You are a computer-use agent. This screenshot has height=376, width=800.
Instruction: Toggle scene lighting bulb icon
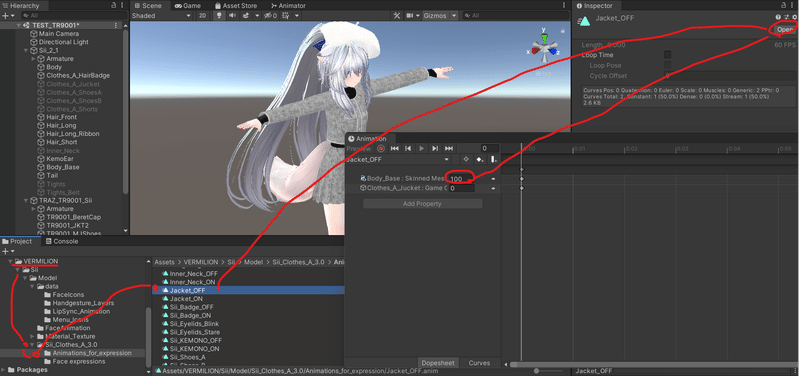(x=219, y=16)
